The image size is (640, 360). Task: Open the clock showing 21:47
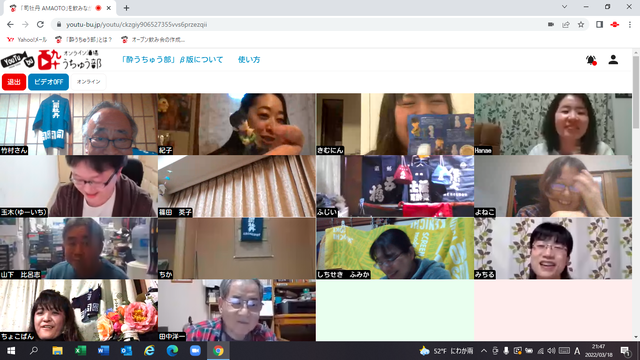point(599,351)
